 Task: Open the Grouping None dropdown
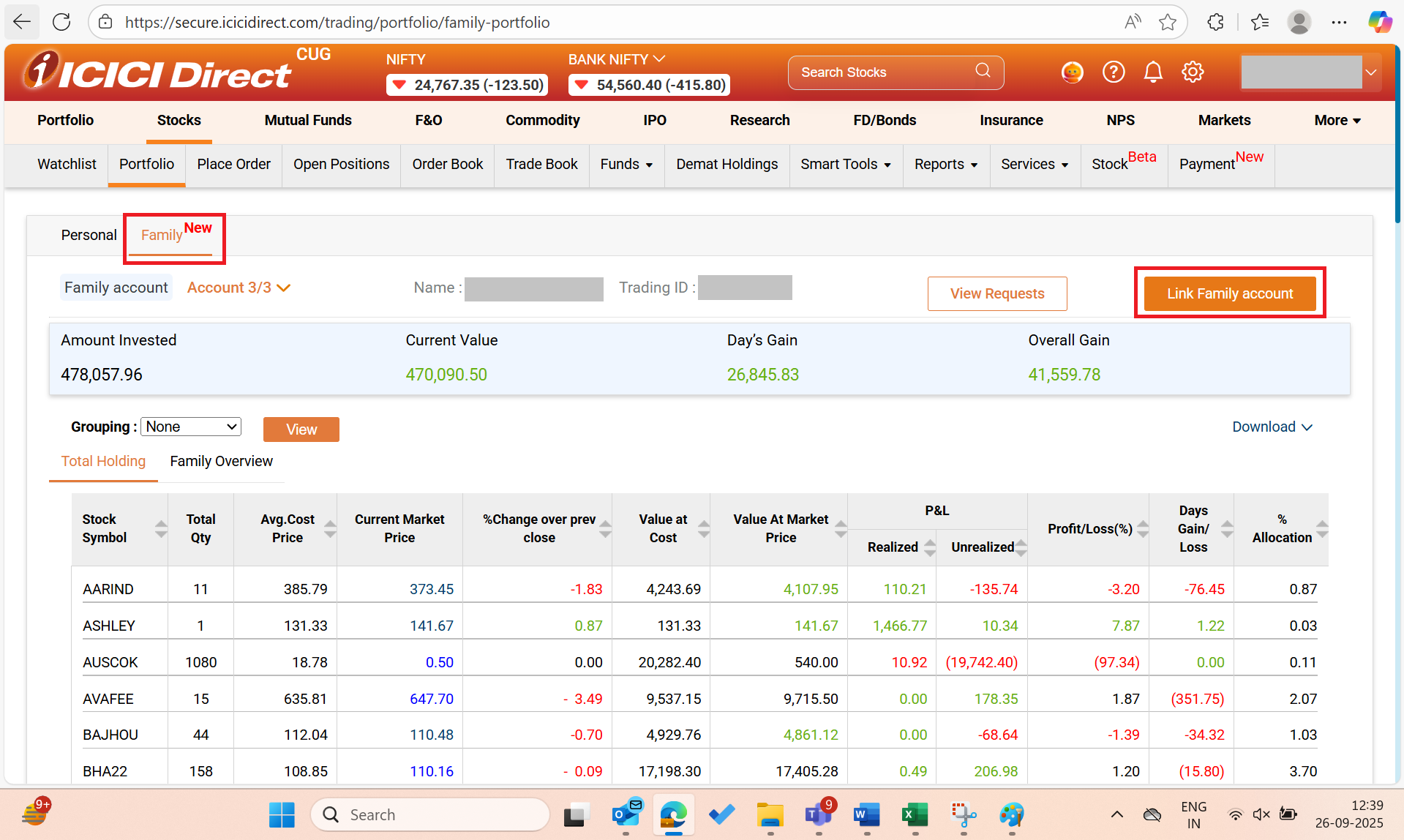point(191,427)
